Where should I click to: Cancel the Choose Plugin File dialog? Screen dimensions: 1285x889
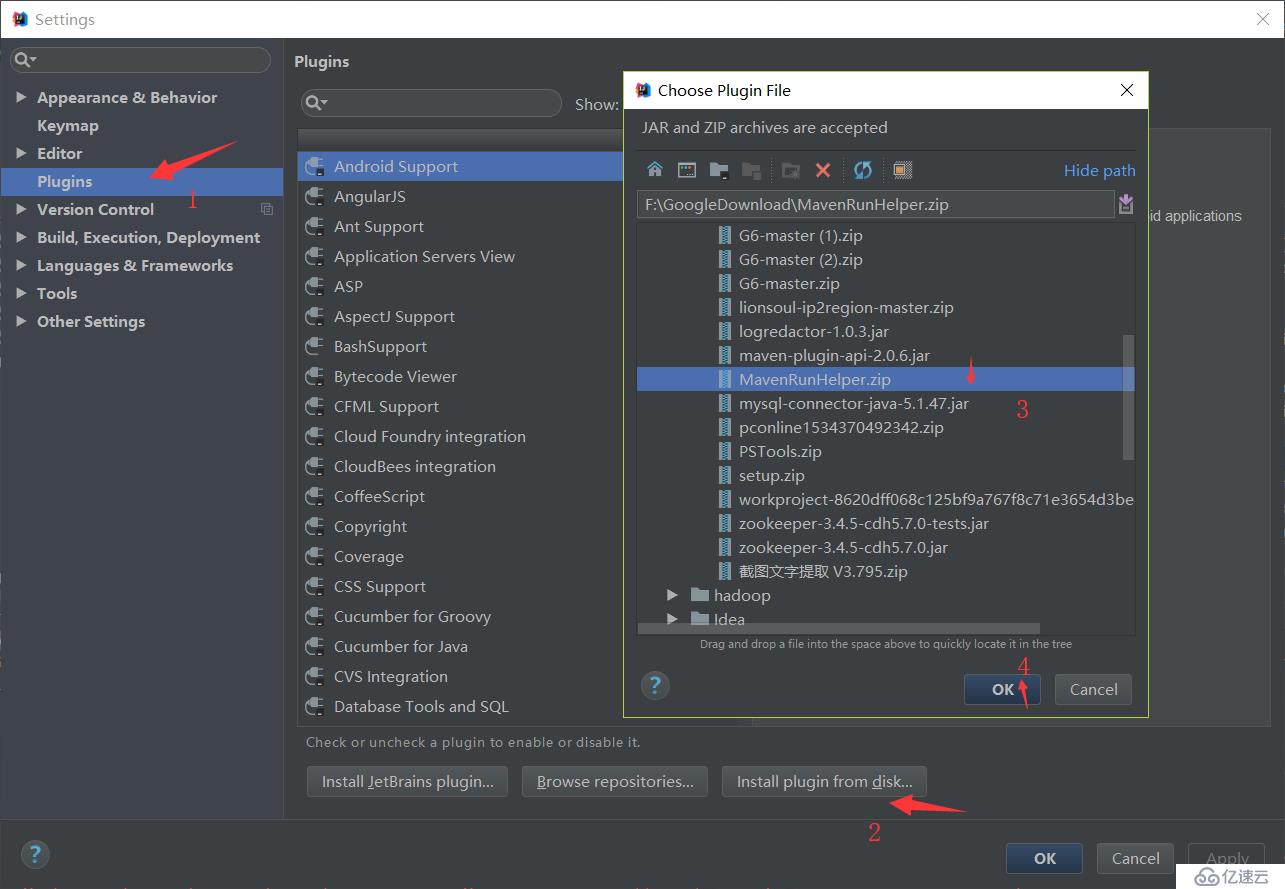point(1093,689)
